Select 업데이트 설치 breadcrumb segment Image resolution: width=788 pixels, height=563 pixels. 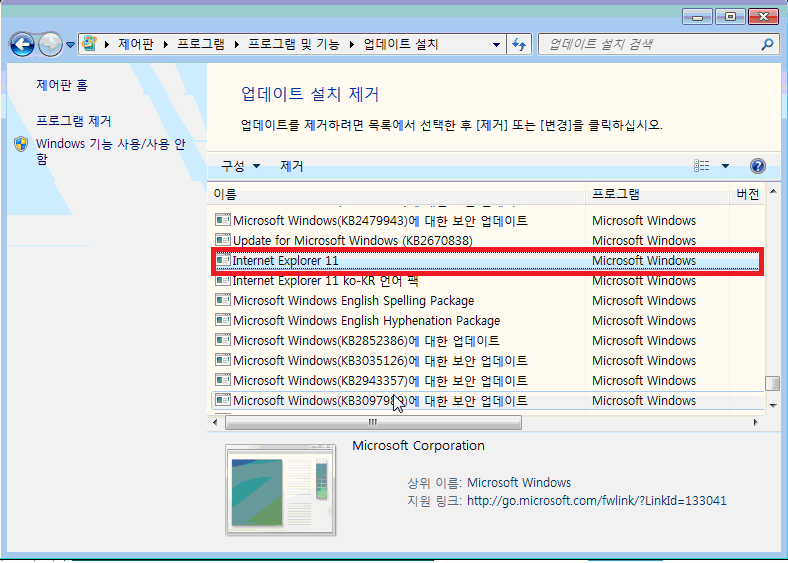[401, 44]
